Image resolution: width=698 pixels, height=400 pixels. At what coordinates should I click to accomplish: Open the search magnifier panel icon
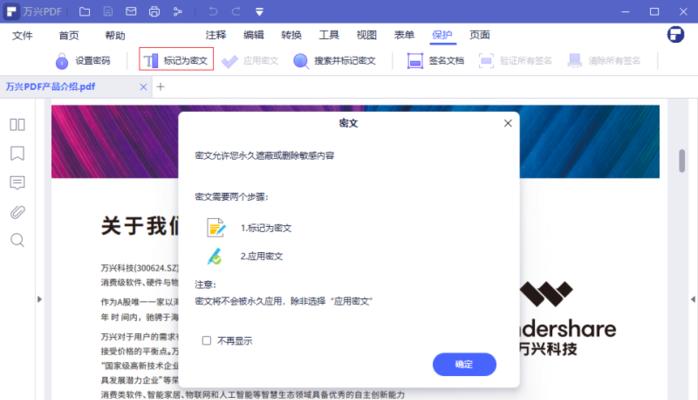coord(17,240)
